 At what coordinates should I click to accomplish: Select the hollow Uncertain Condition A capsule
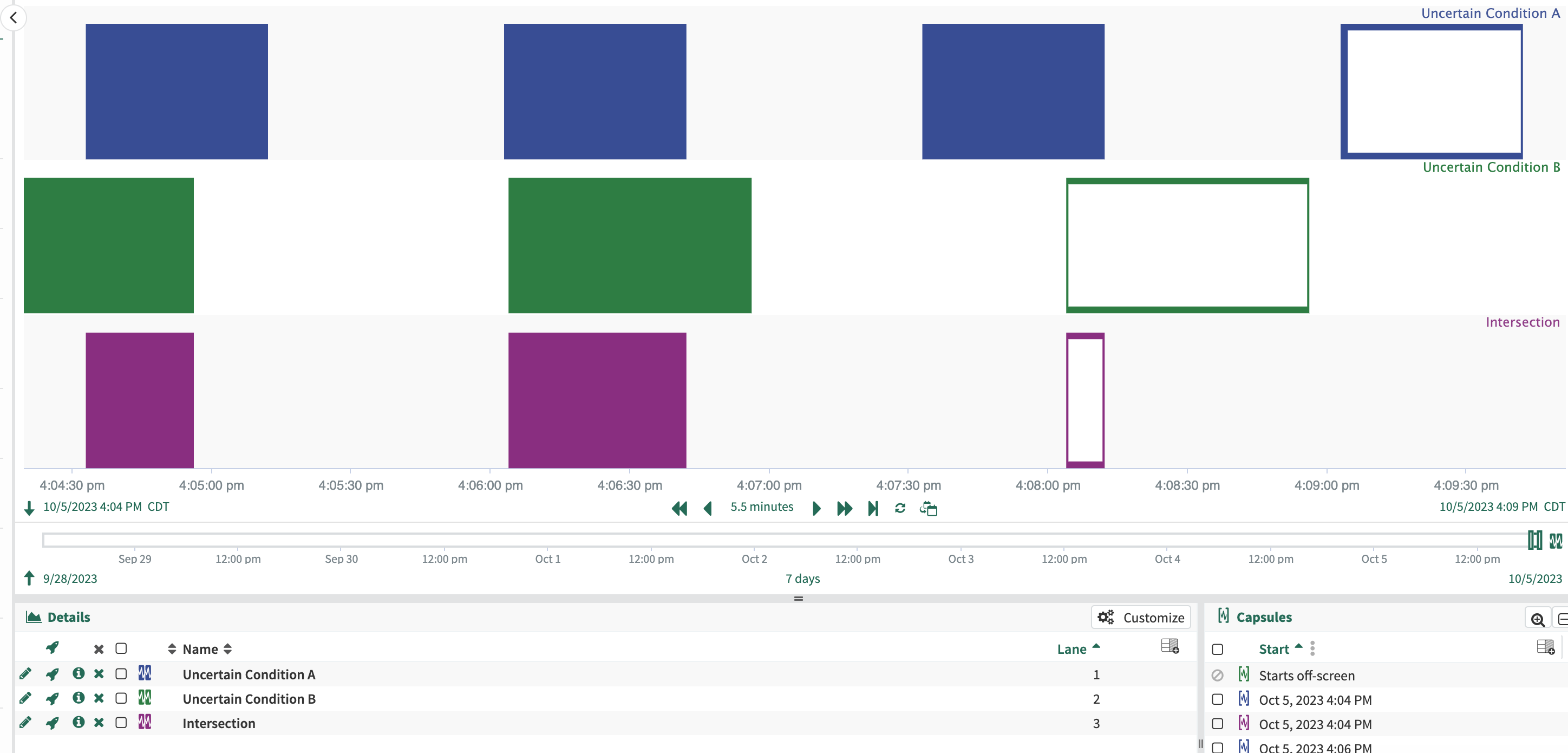point(1431,92)
